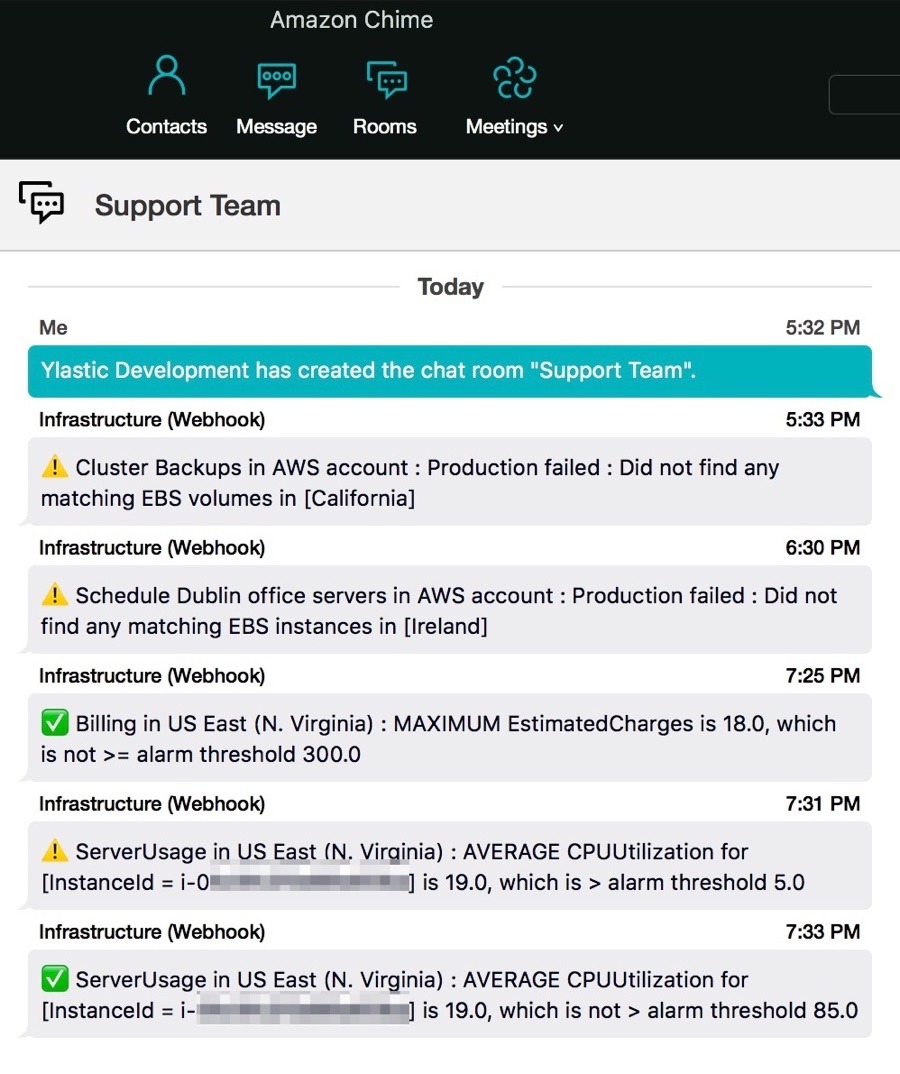The width and height of the screenshot is (900, 1074).
Task: Click Infrastructure (Webhook) sender at 5:33 PM
Action: pyautogui.click(x=152, y=419)
